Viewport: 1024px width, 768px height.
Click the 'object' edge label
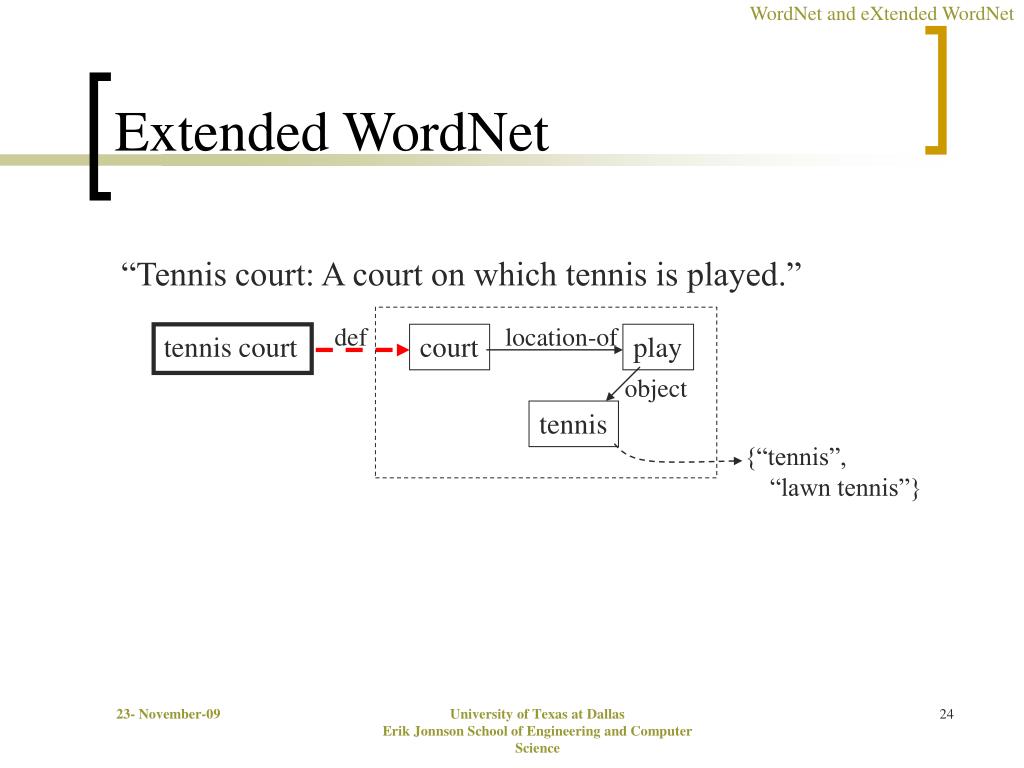pos(656,389)
